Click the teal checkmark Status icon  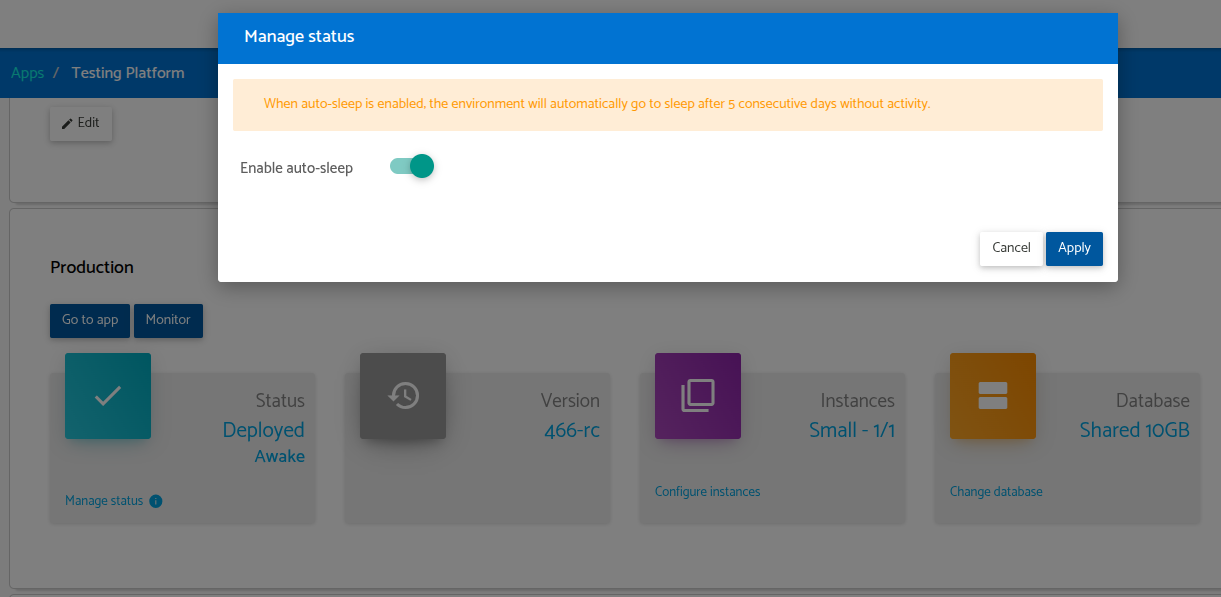tap(108, 396)
